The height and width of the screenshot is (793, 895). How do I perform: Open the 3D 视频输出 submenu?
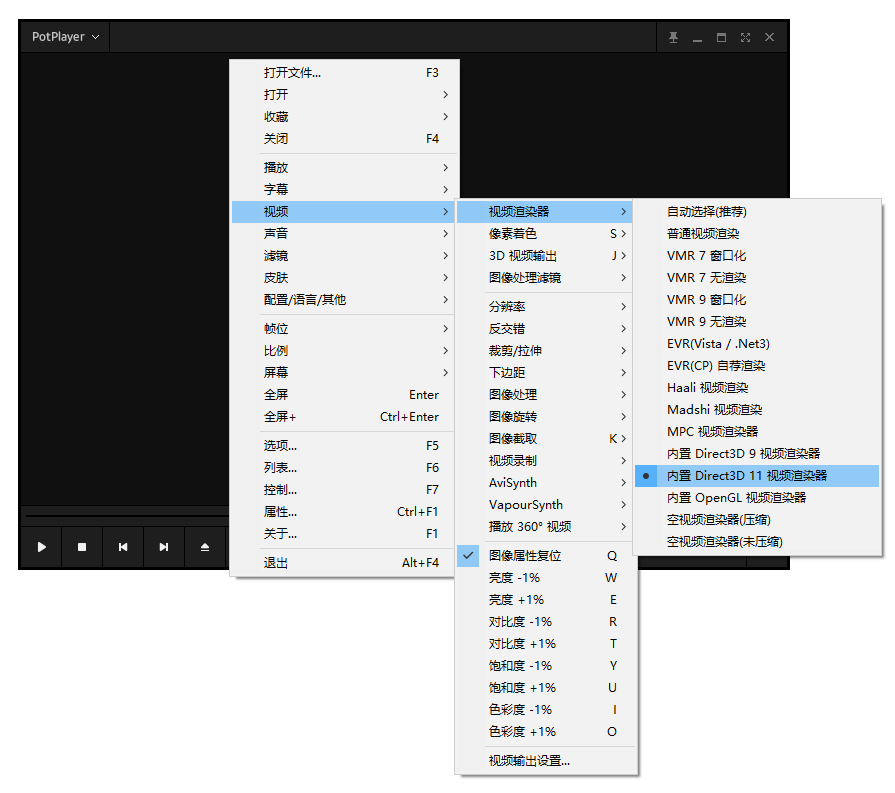[x=546, y=256]
